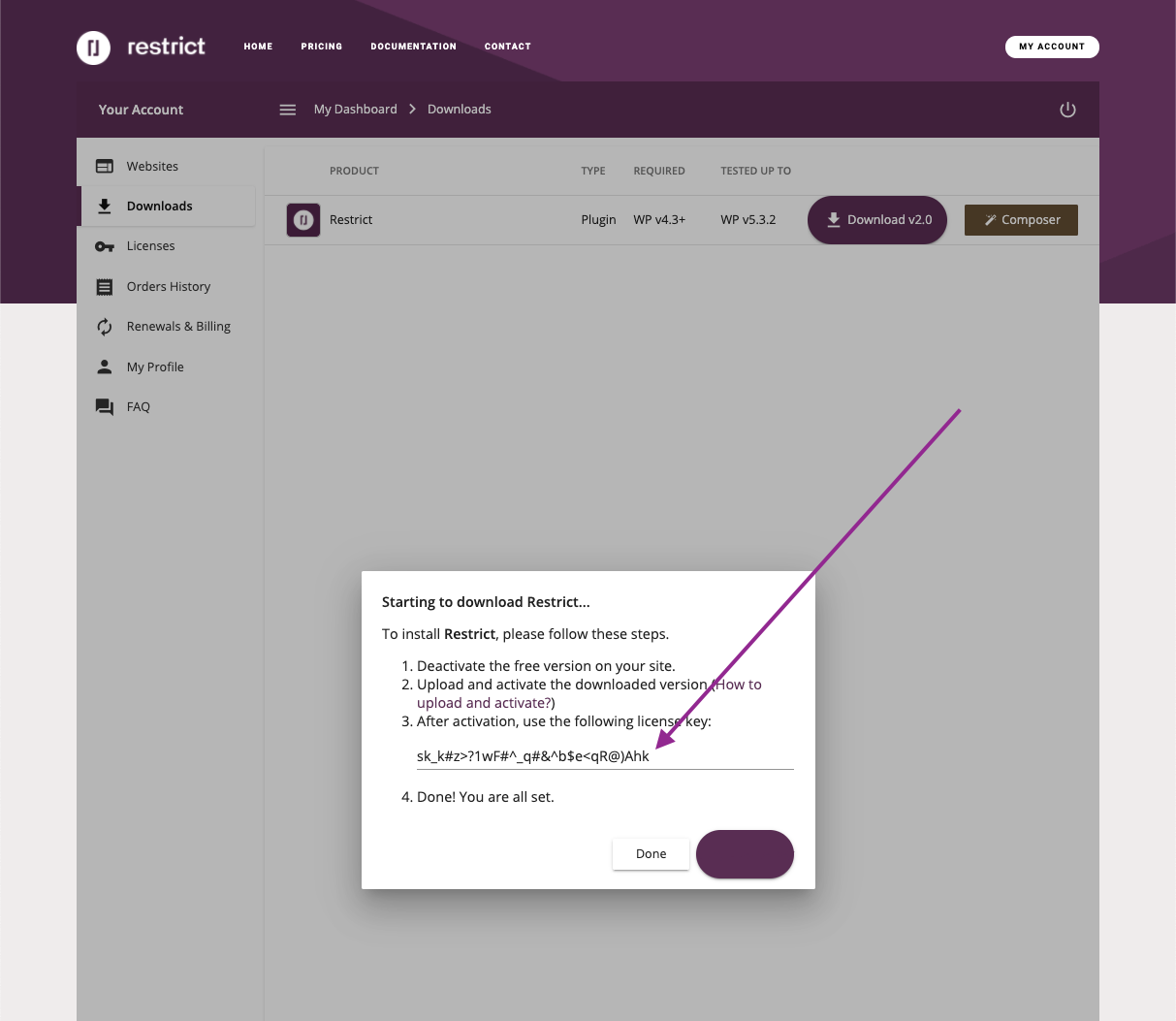Open My Profile in sidebar
This screenshot has height=1021, width=1176.
[167, 367]
